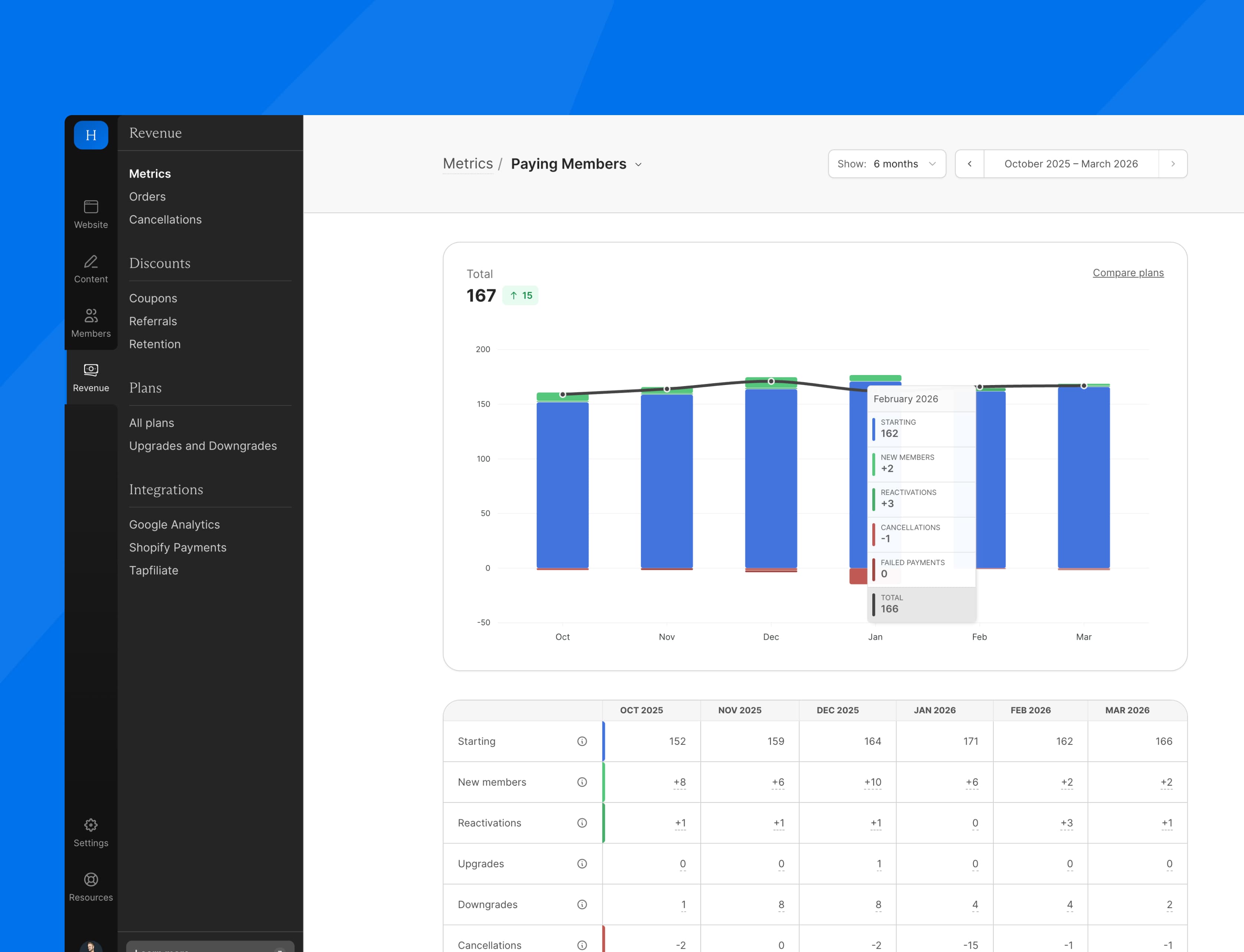Click the Metrics breadcrumb link
The image size is (1244, 952).
coord(468,164)
